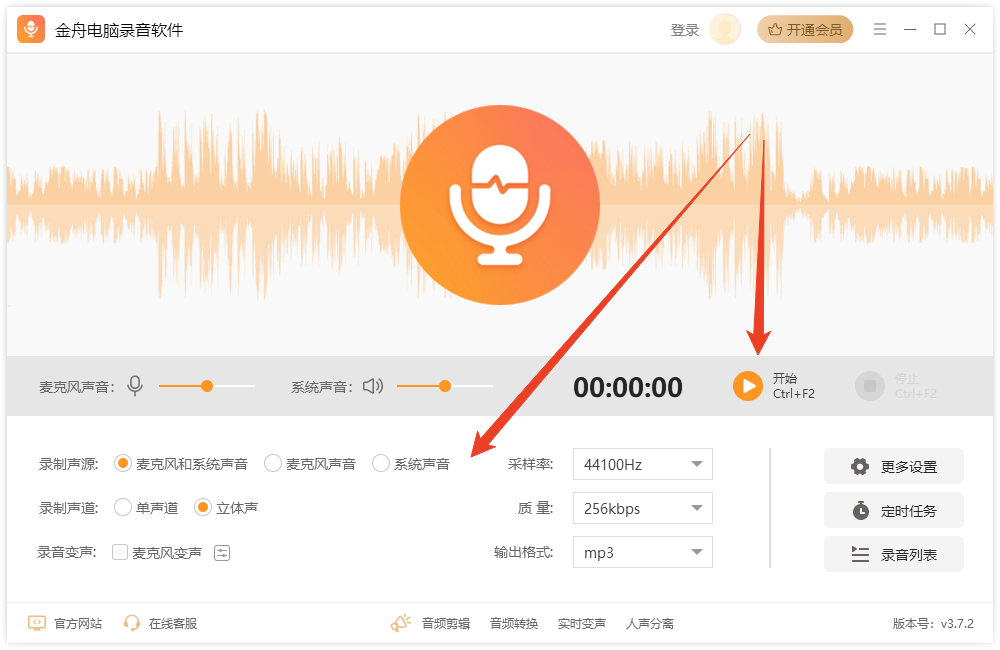
Task: Click the 金舟电脑录音软件 title text
Action: tap(119, 30)
